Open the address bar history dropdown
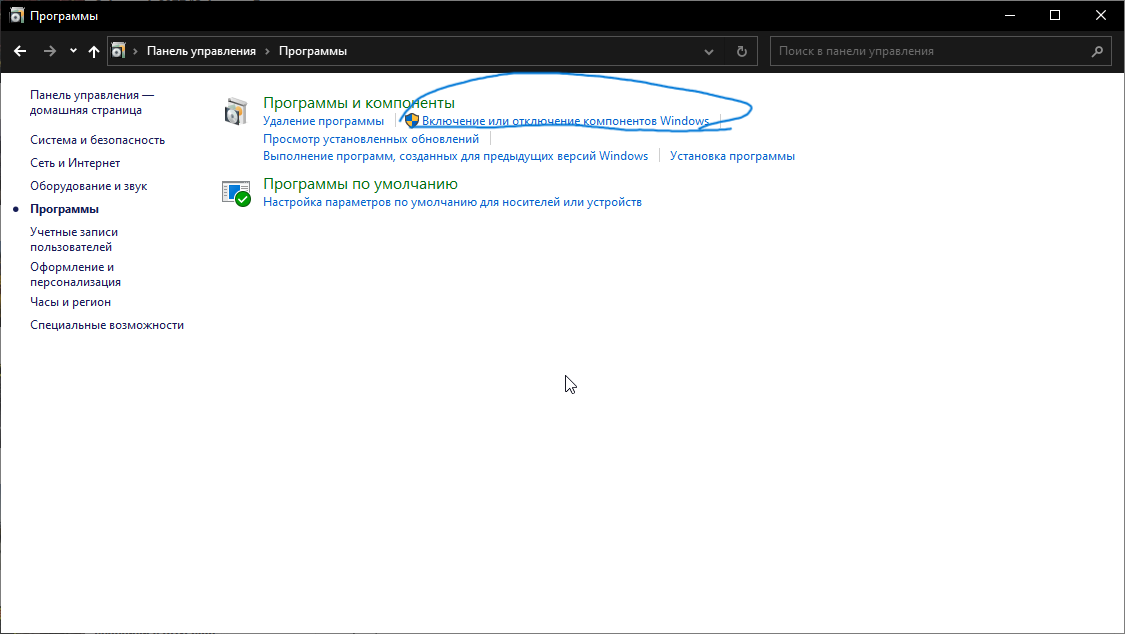 point(709,52)
